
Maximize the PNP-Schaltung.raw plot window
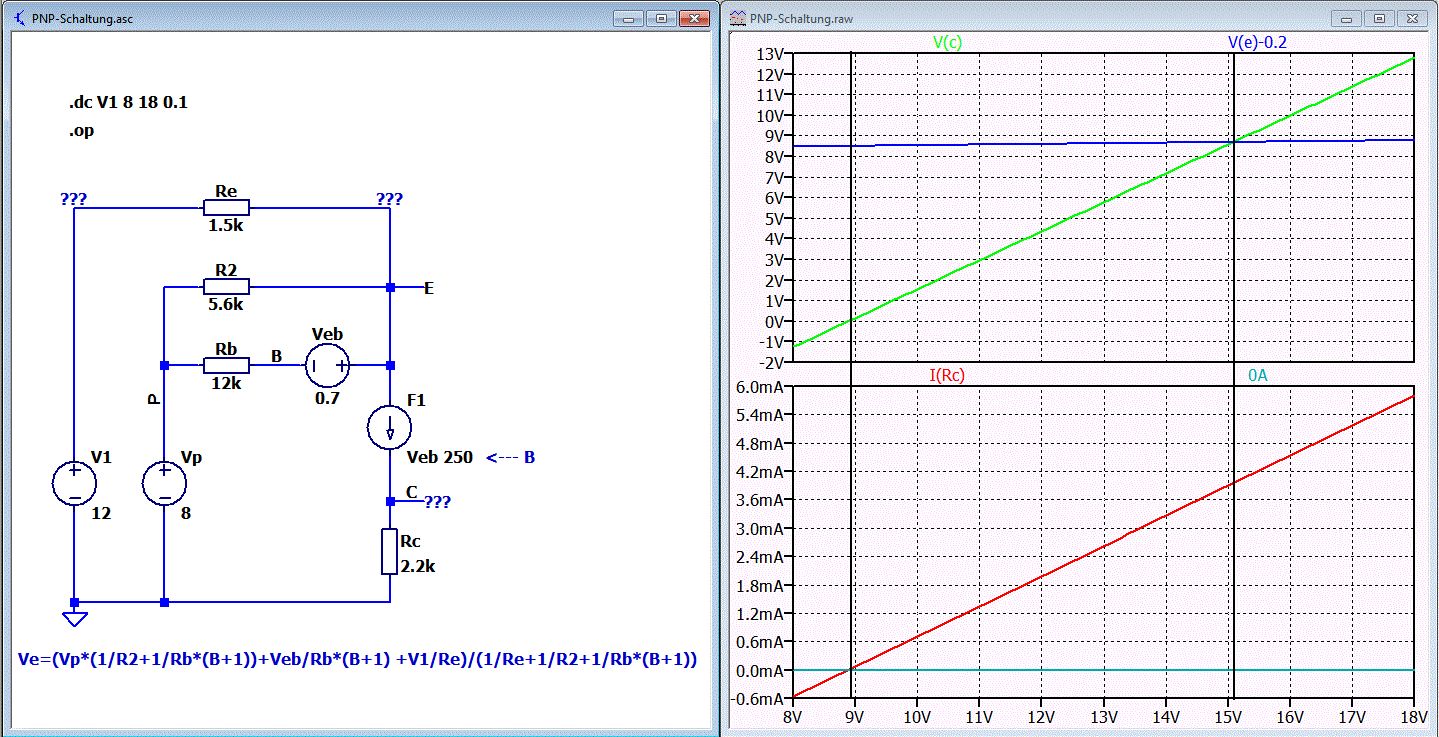1379,18
